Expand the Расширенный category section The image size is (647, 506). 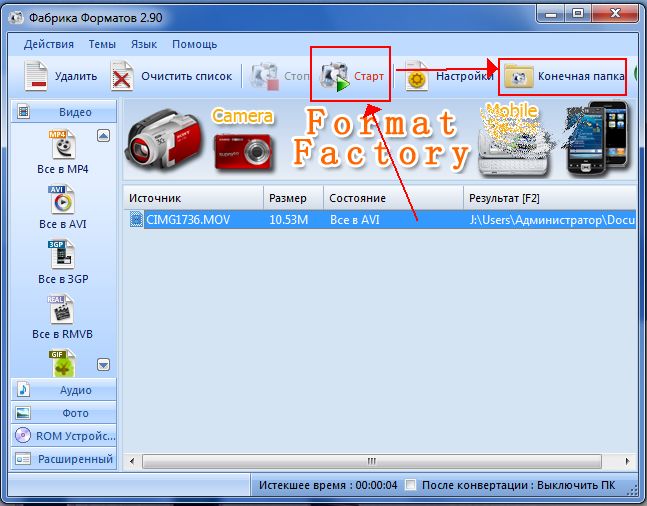click(64, 459)
